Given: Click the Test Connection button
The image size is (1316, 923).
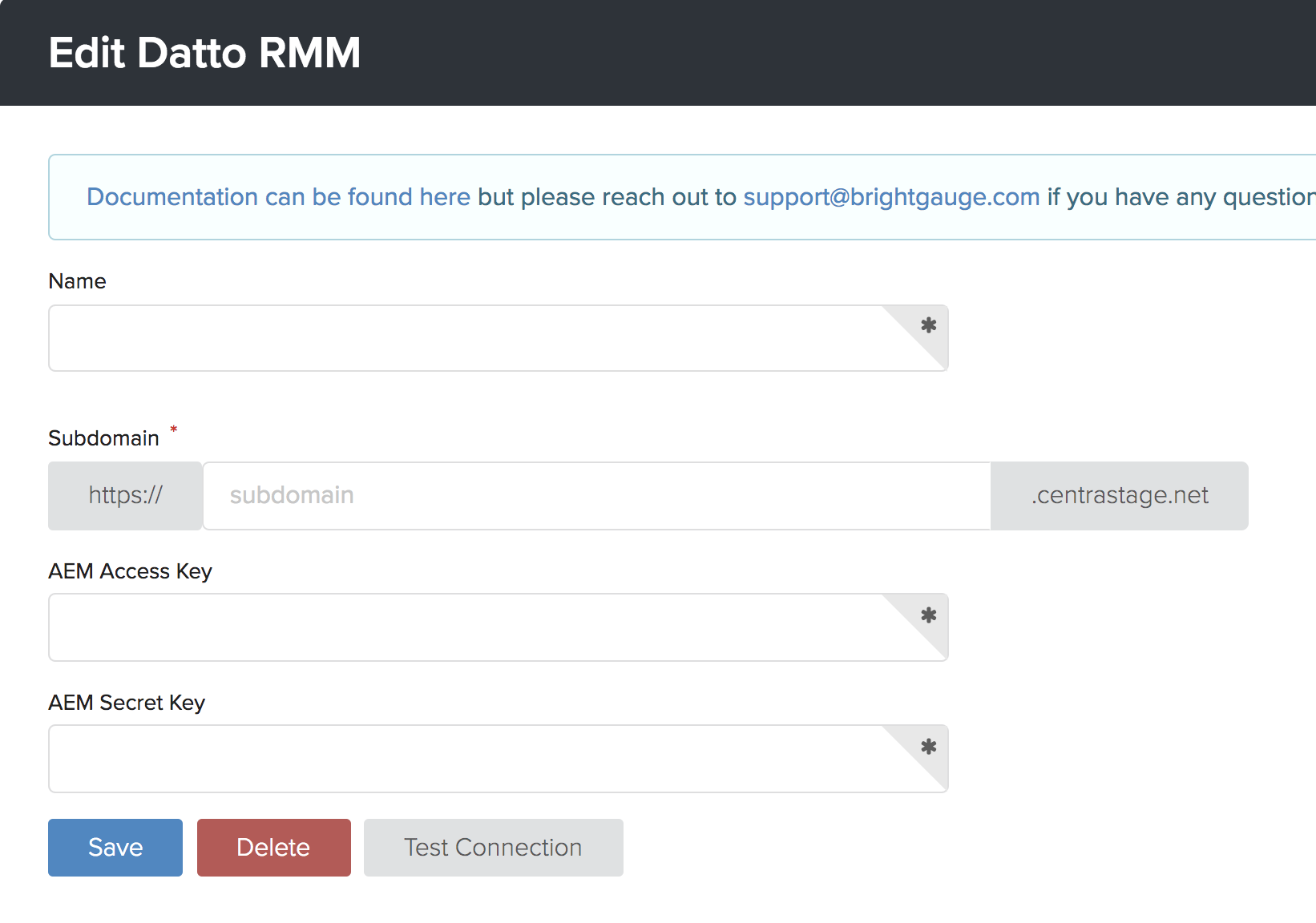Looking at the screenshot, I should [494, 848].
